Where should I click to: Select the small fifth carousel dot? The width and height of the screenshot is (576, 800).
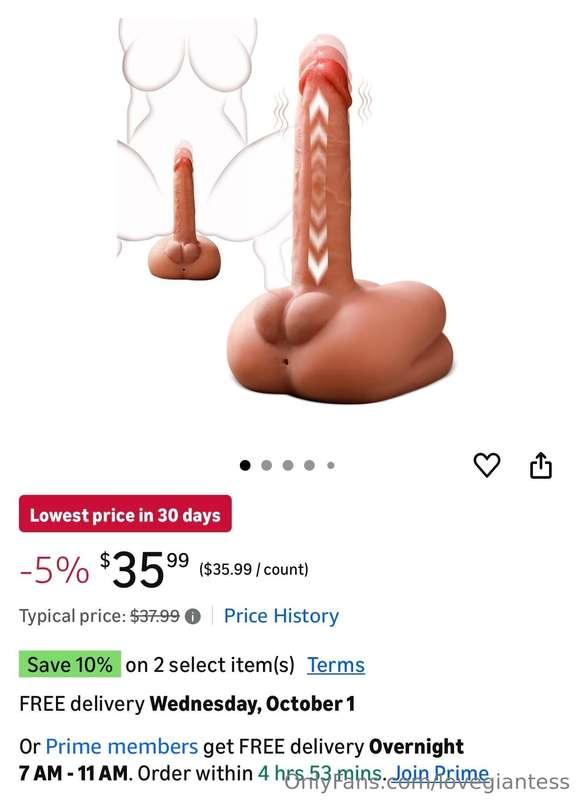tap(331, 465)
